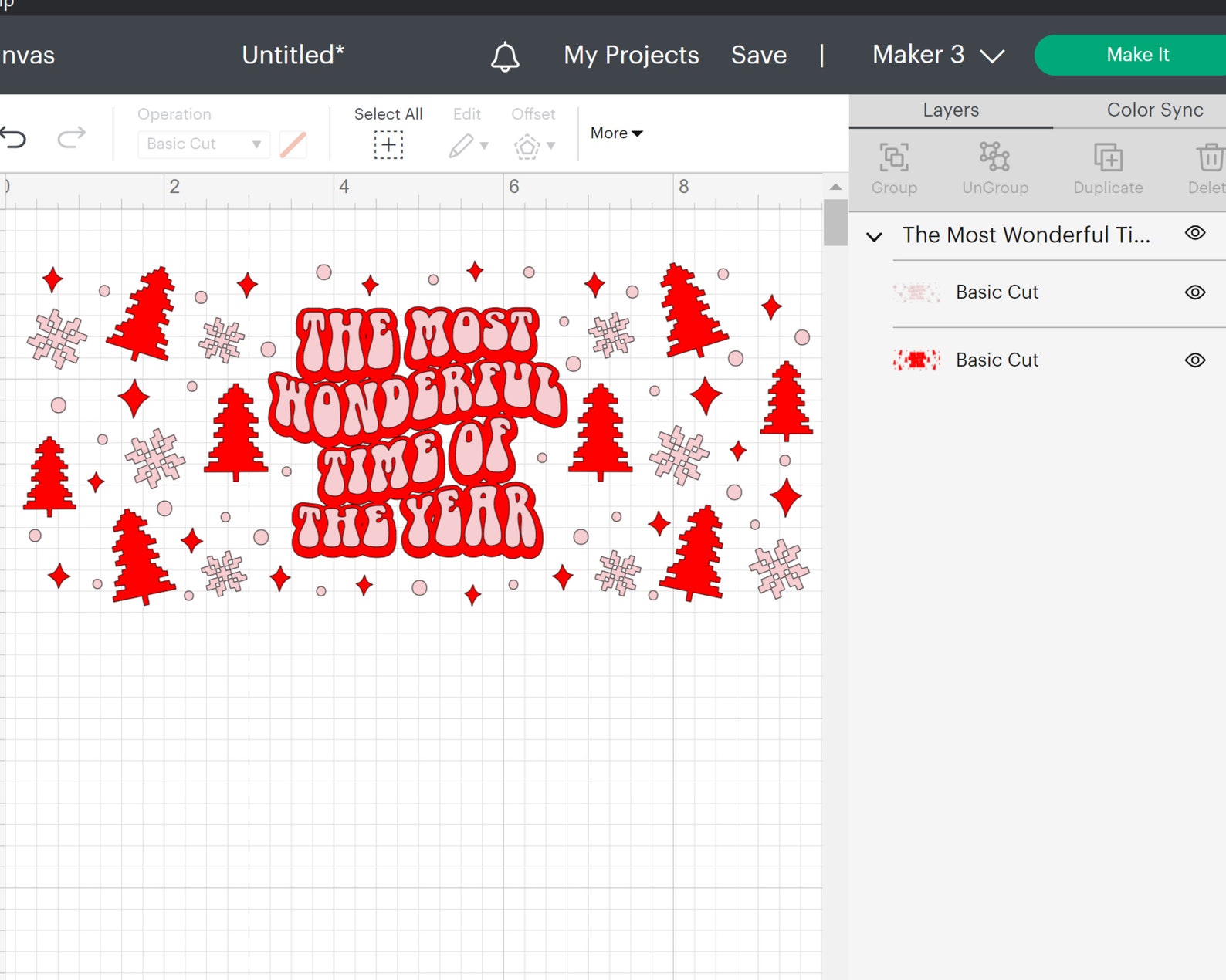This screenshot has height=980, width=1226.
Task: Click the UnGroup icon
Action: tap(994, 157)
